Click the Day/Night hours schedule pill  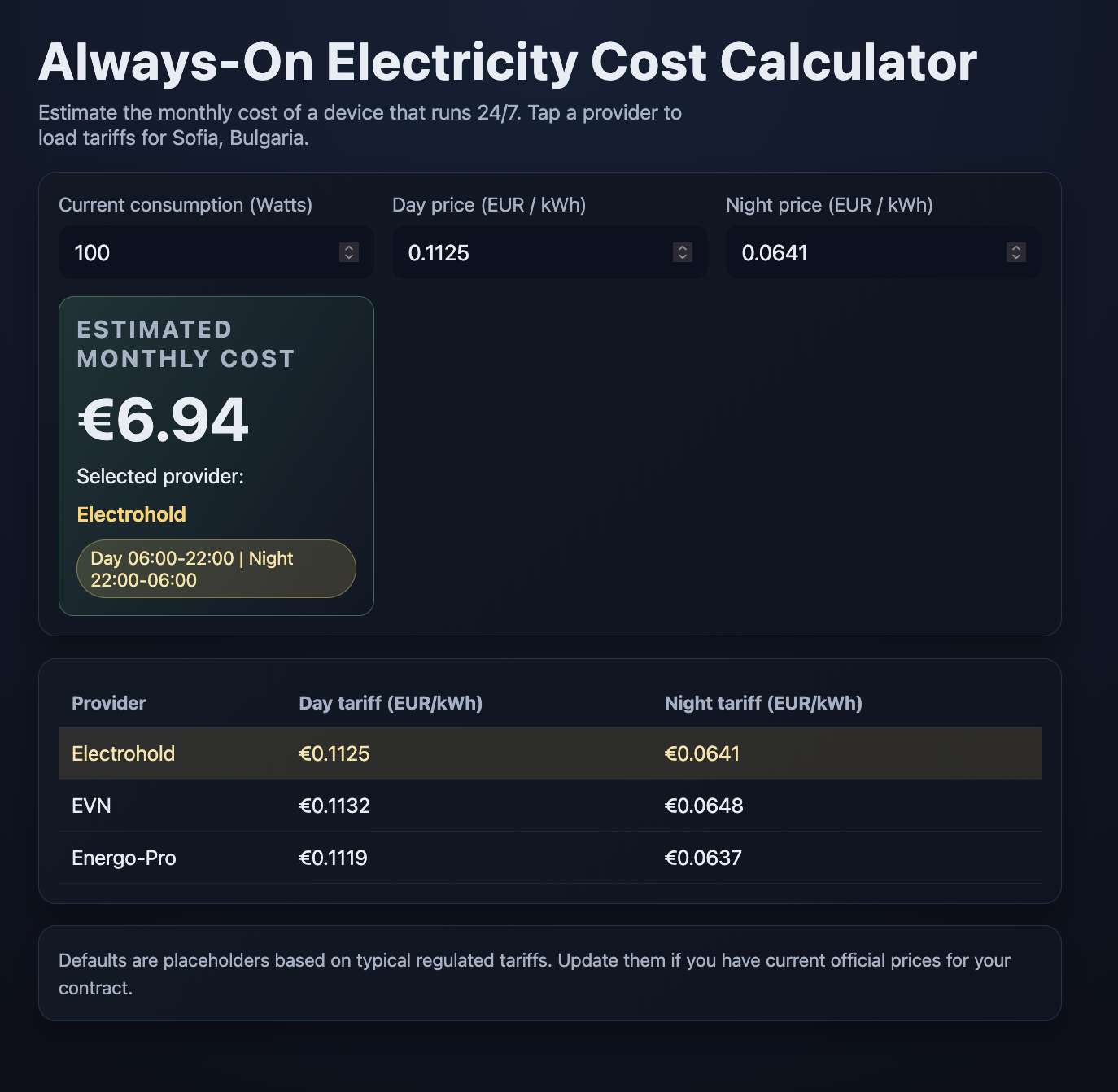(x=216, y=569)
